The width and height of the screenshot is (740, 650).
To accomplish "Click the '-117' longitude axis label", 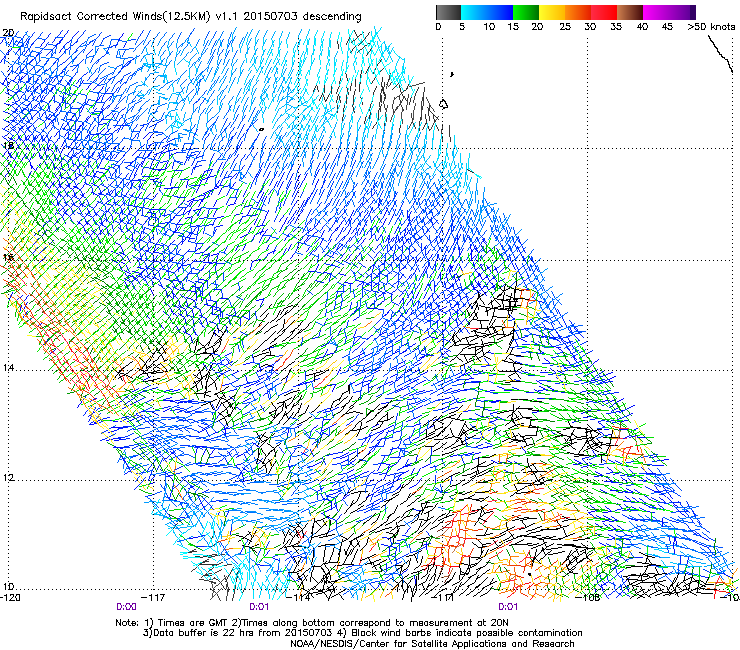I will coord(154,597).
